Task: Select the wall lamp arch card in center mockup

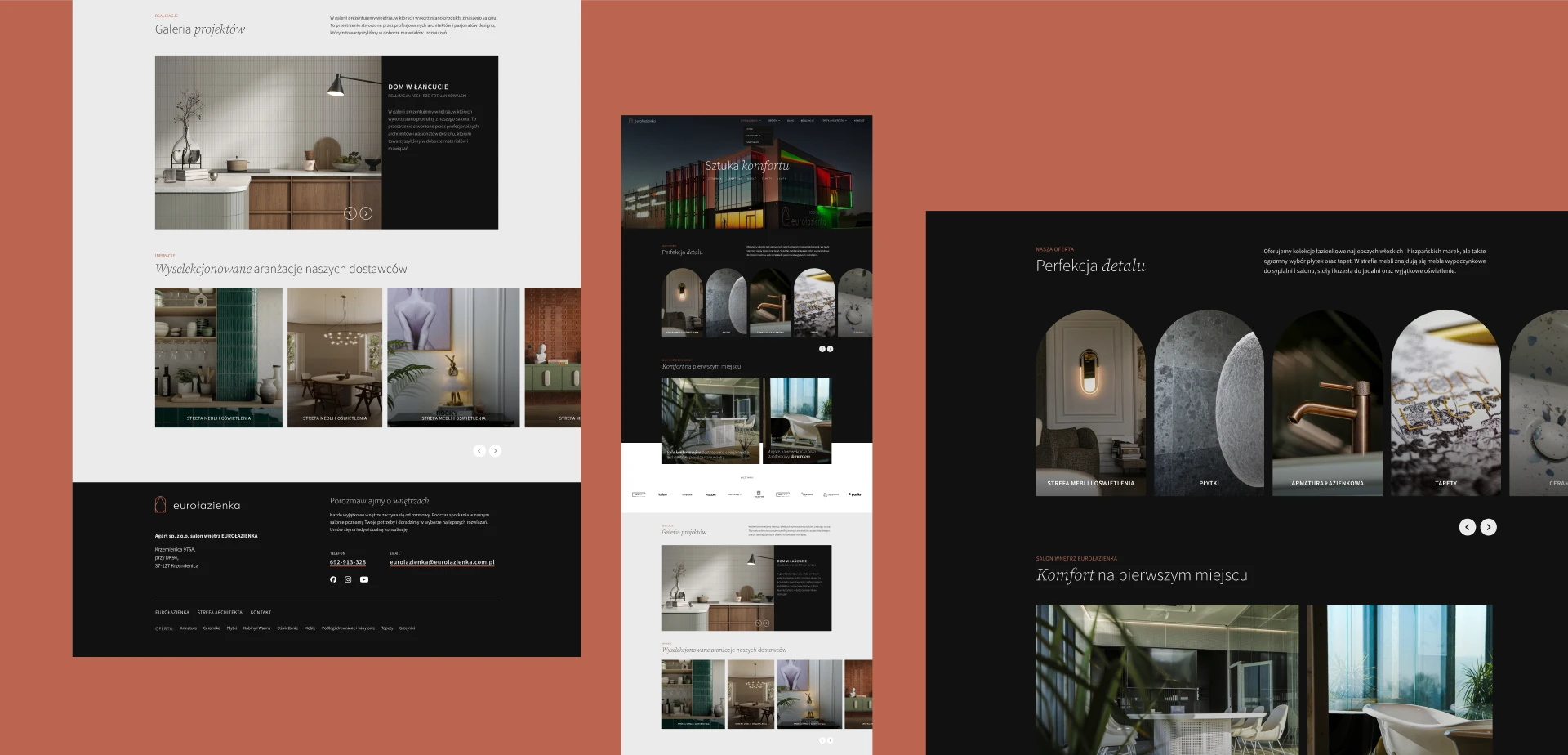Action: click(682, 302)
